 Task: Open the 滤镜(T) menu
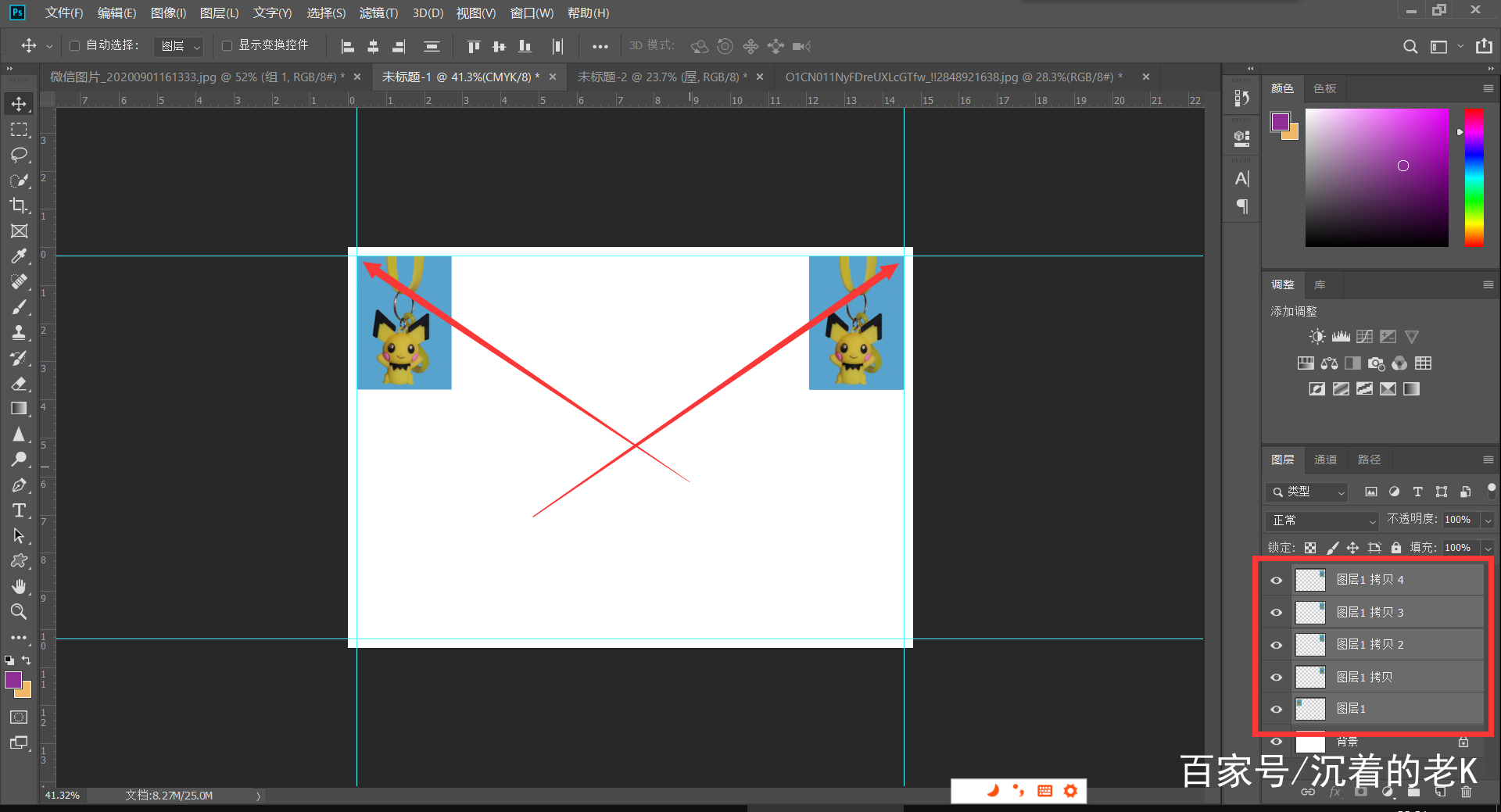[378, 13]
